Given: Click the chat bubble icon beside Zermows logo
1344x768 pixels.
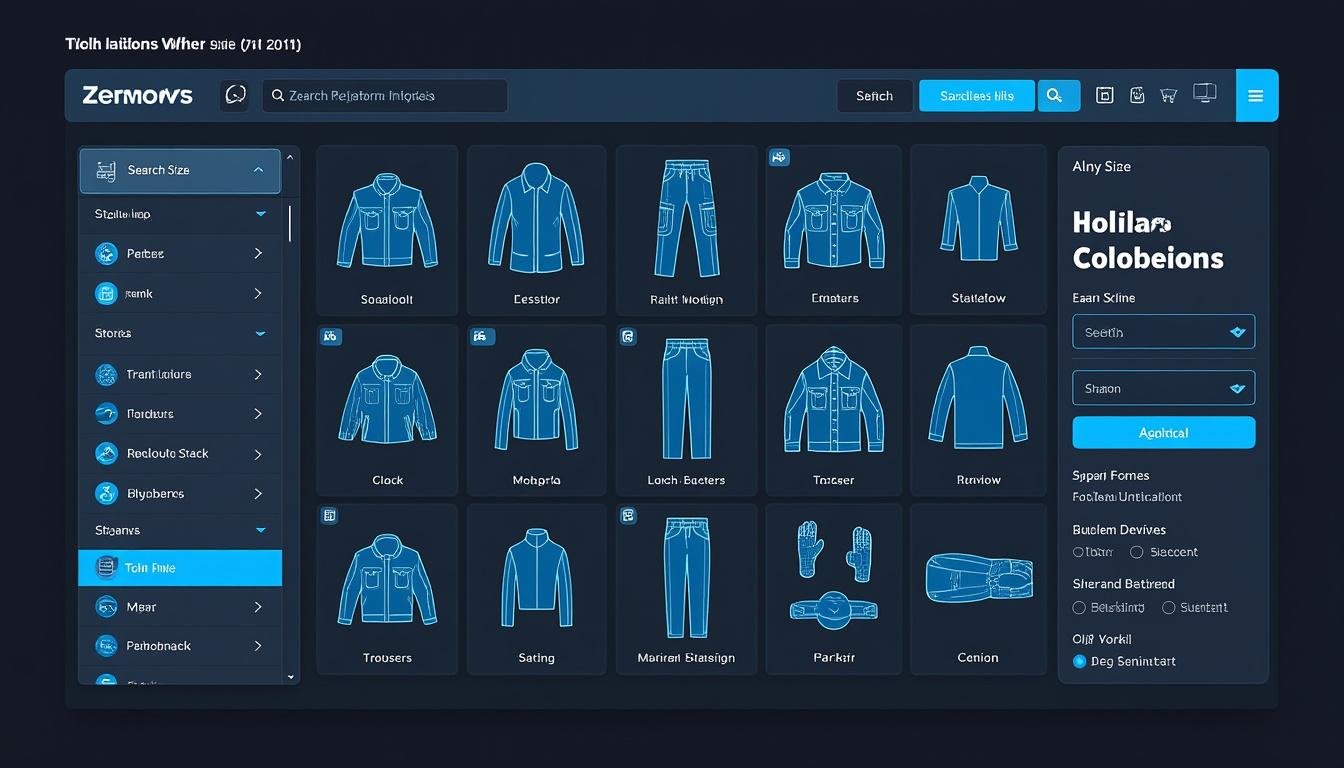Looking at the screenshot, I should tap(235, 96).
